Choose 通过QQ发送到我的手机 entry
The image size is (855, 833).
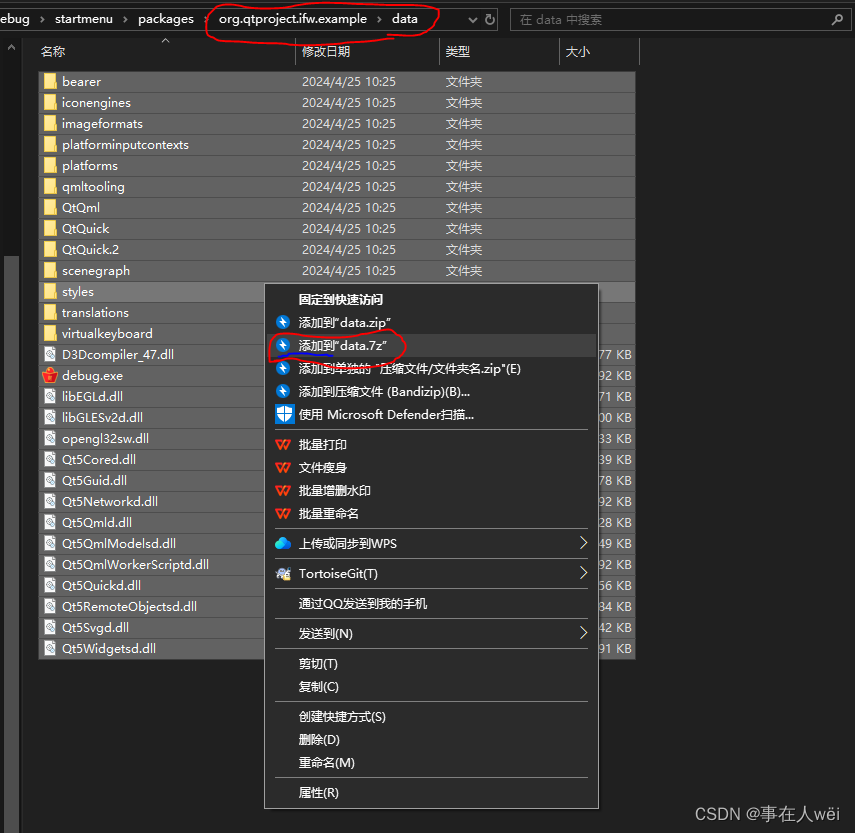[x=431, y=603]
